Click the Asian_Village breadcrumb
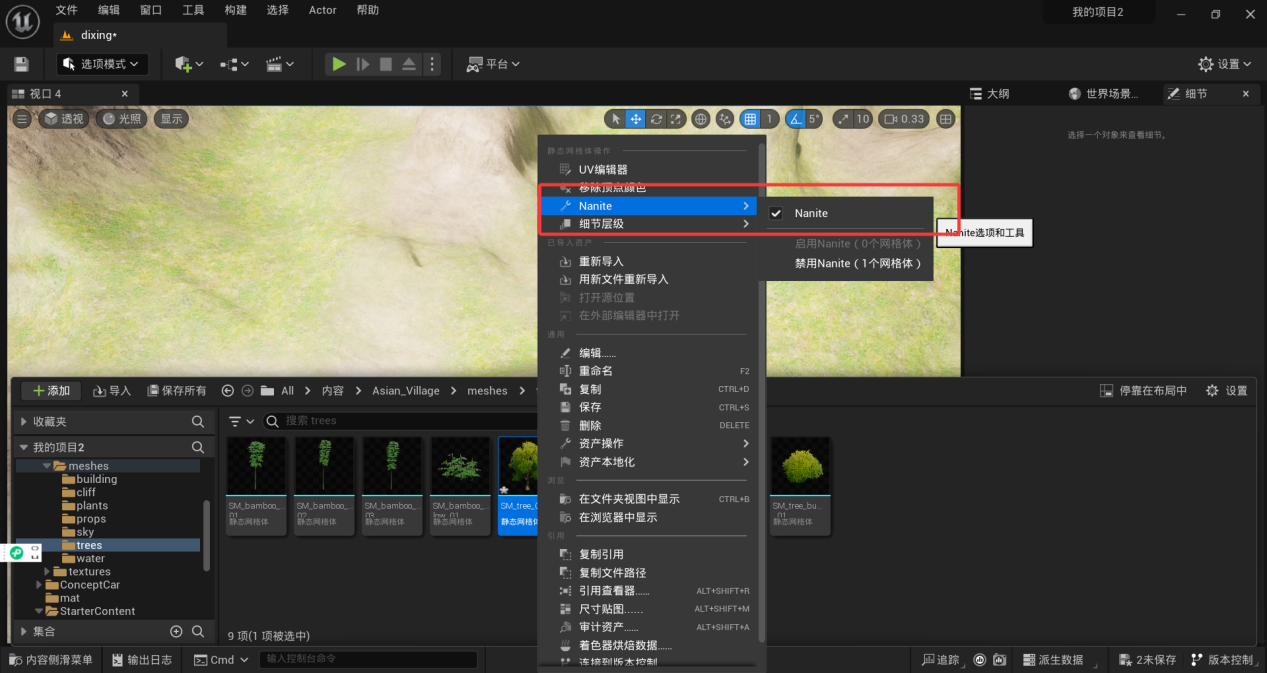The width and height of the screenshot is (1267, 673). (x=406, y=391)
